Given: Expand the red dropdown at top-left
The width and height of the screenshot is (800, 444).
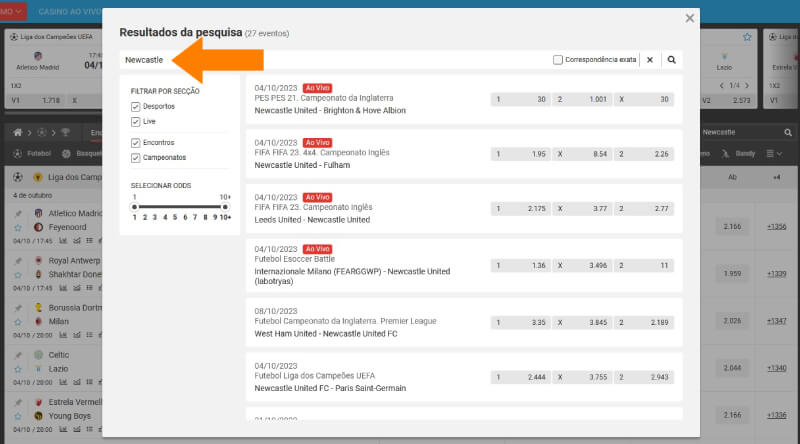Looking at the screenshot, I should tap(13, 11).
